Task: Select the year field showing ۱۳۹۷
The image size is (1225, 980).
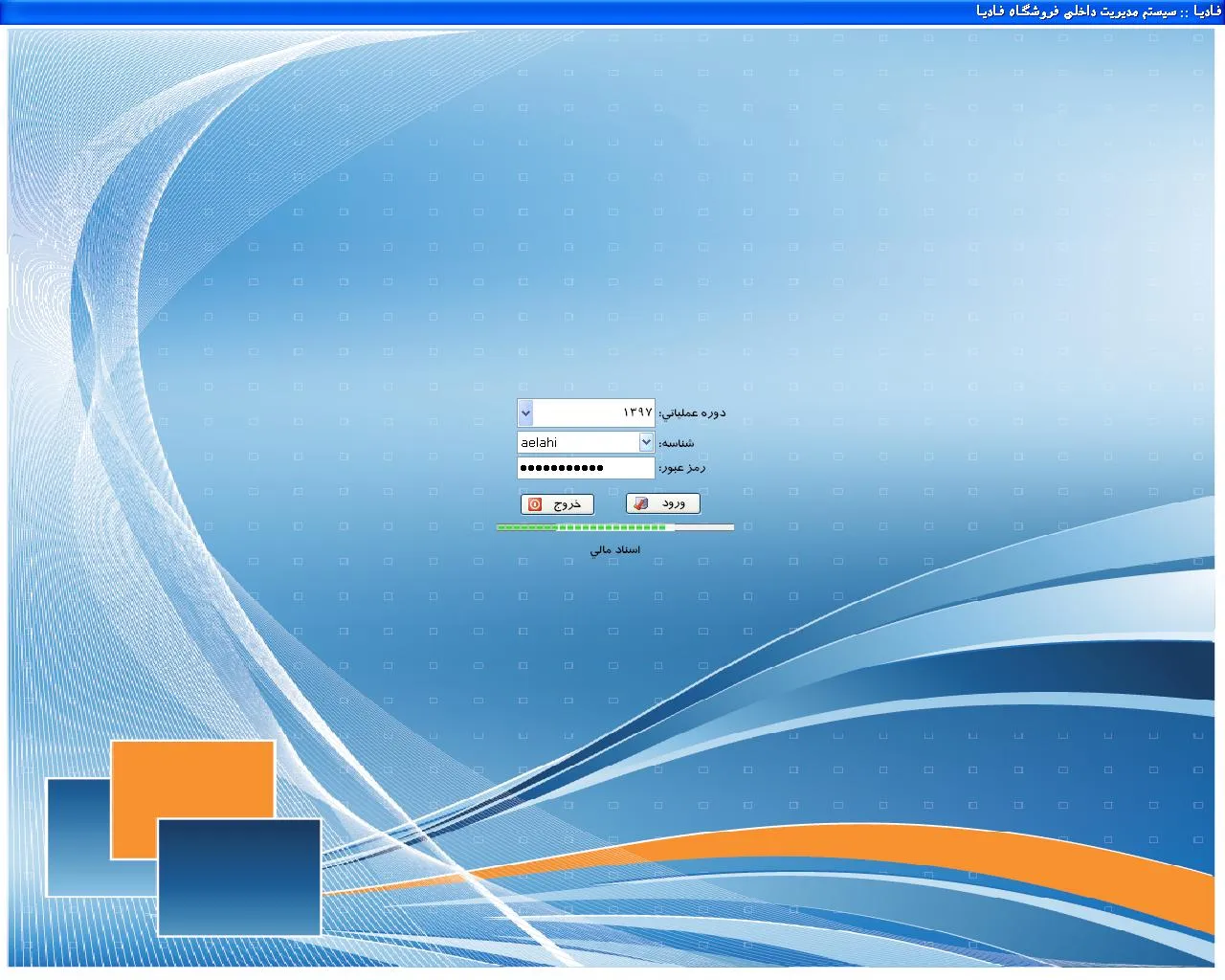Action: pos(593,413)
